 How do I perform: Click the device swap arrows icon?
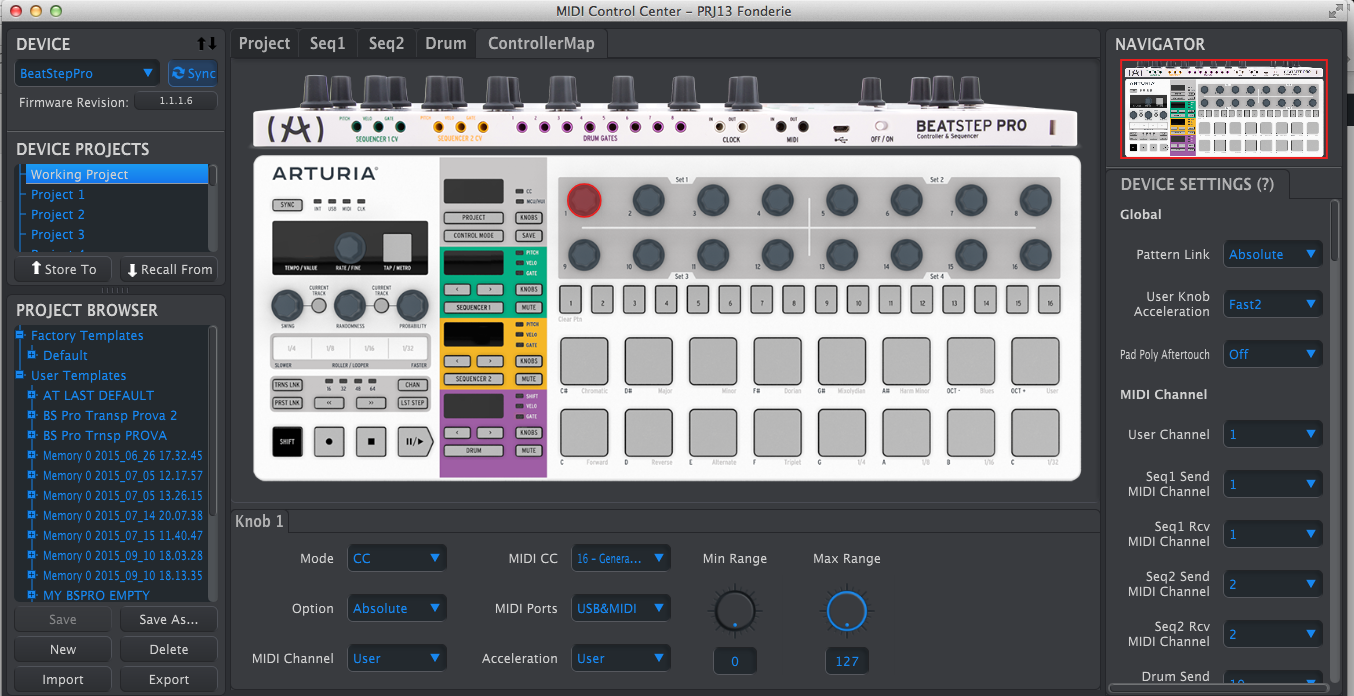coord(206,44)
